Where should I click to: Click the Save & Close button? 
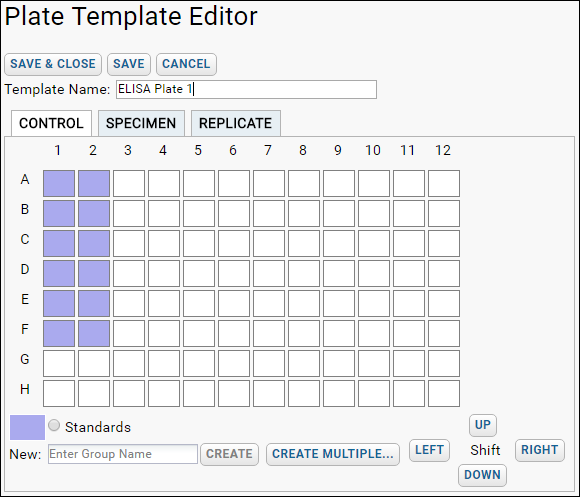(53, 64)
